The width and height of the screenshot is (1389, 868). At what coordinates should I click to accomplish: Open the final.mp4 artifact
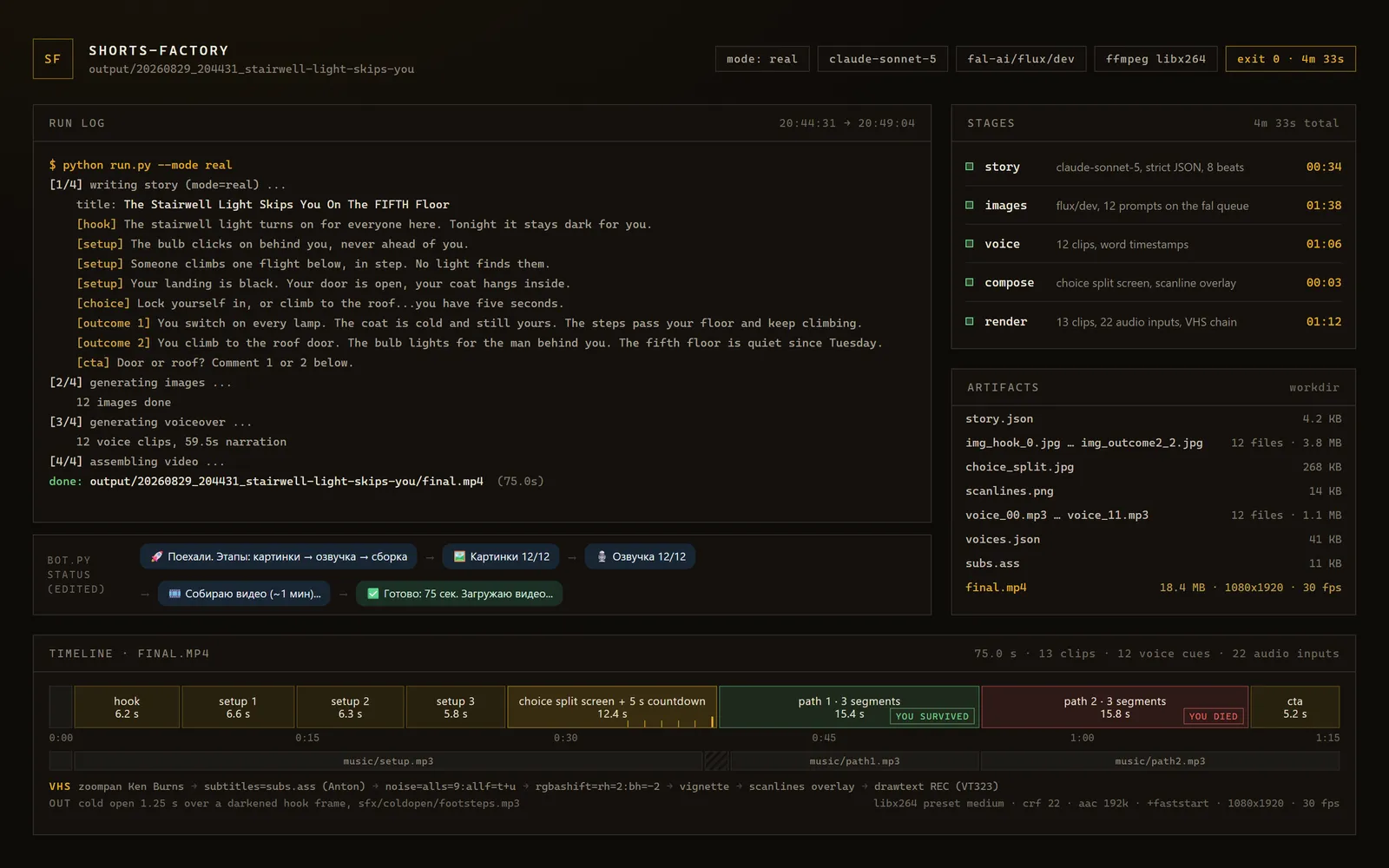pyautogui.click(x=1154, y=588)
